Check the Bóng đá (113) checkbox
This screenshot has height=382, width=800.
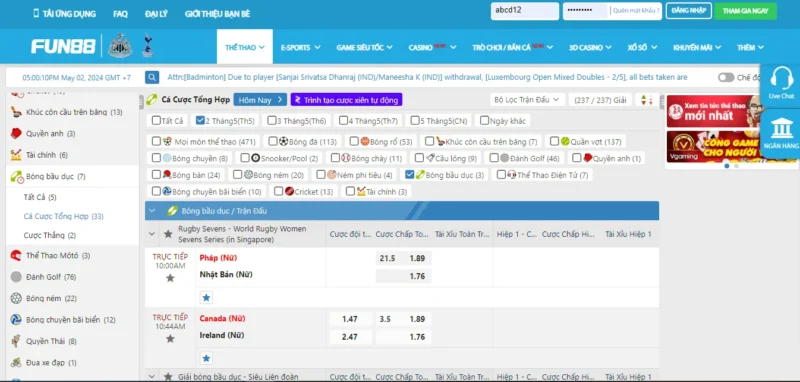tap(273, 141)
